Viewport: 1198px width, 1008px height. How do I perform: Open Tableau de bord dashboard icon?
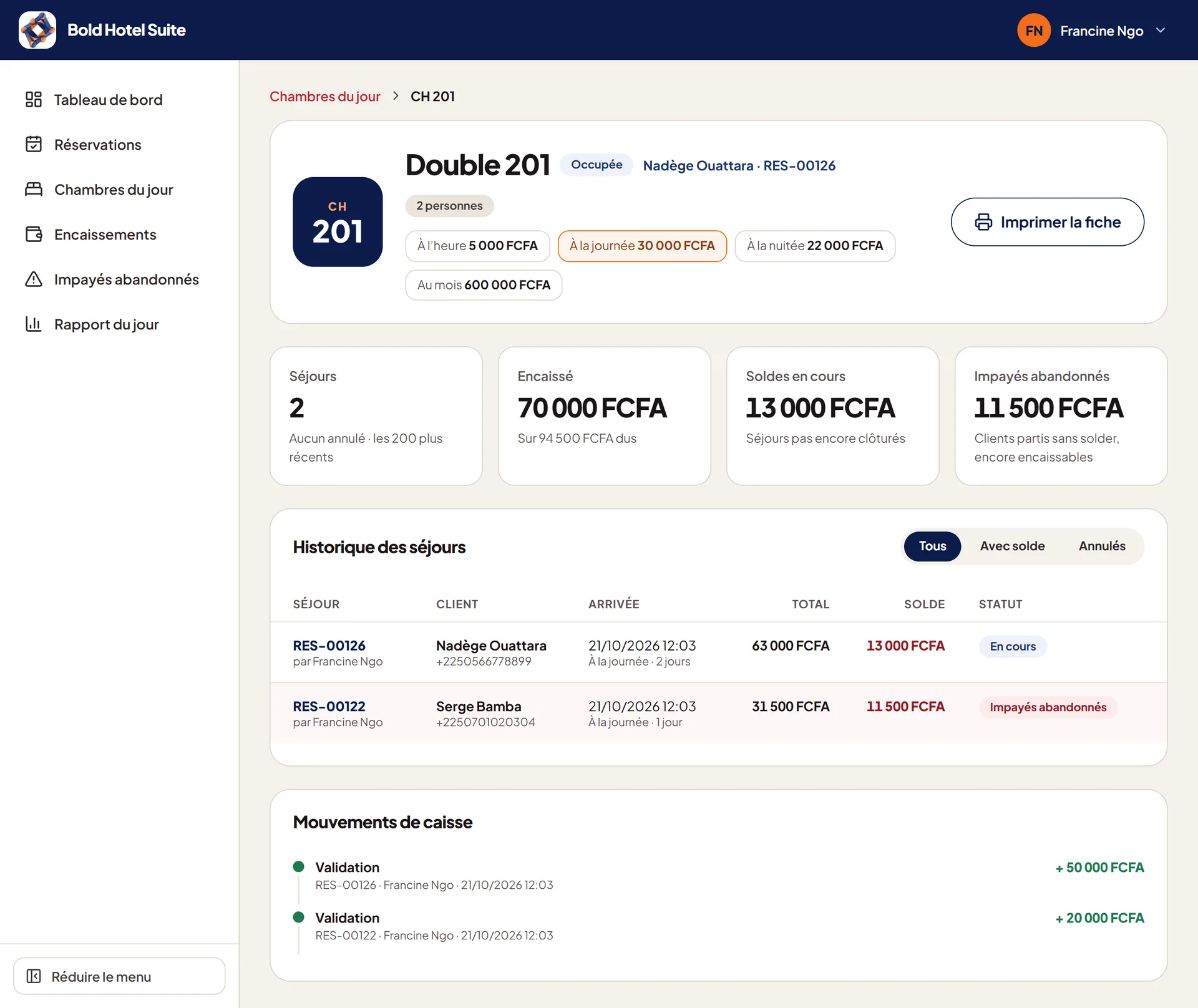click(x=34, y=99)
